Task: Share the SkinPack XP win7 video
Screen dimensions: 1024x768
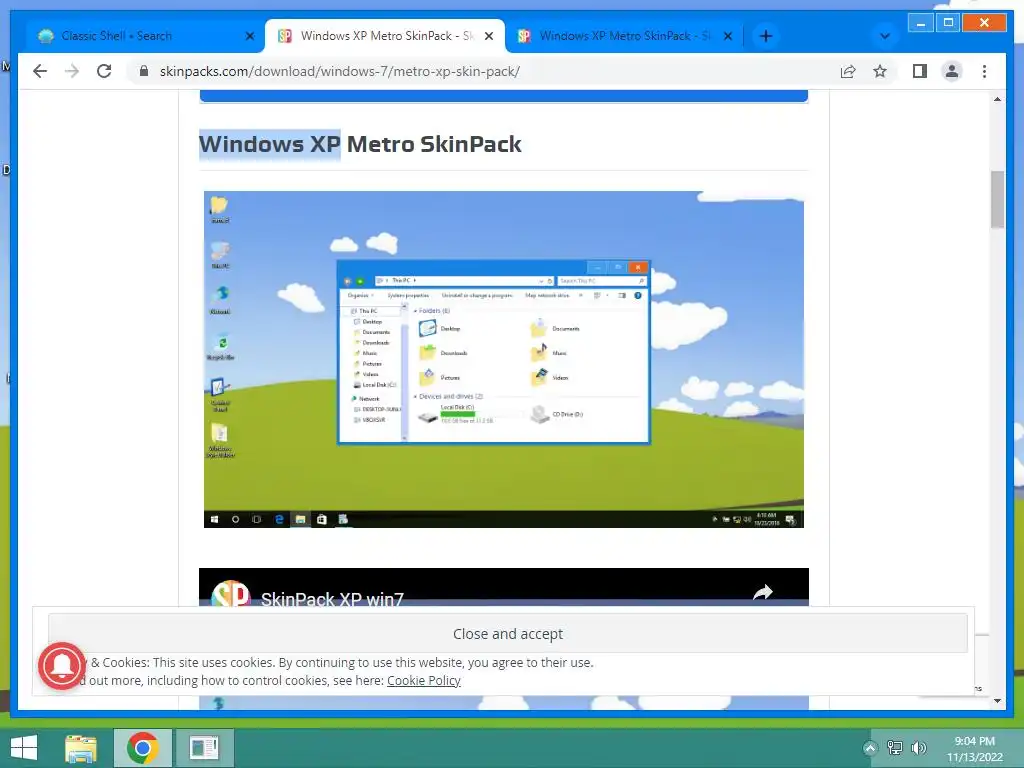Action: pyautogui.click(x=763, y=592)
